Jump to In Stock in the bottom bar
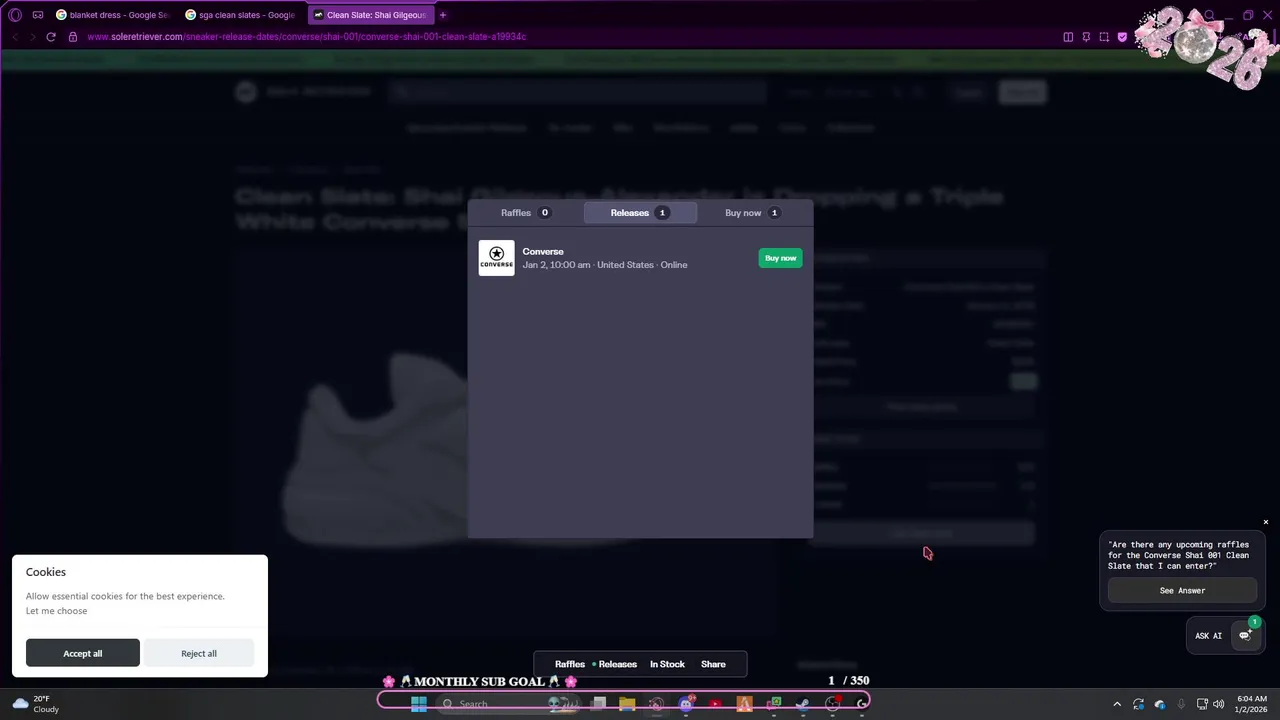This screenshot has width=1280, height=720. pos(667,664)
